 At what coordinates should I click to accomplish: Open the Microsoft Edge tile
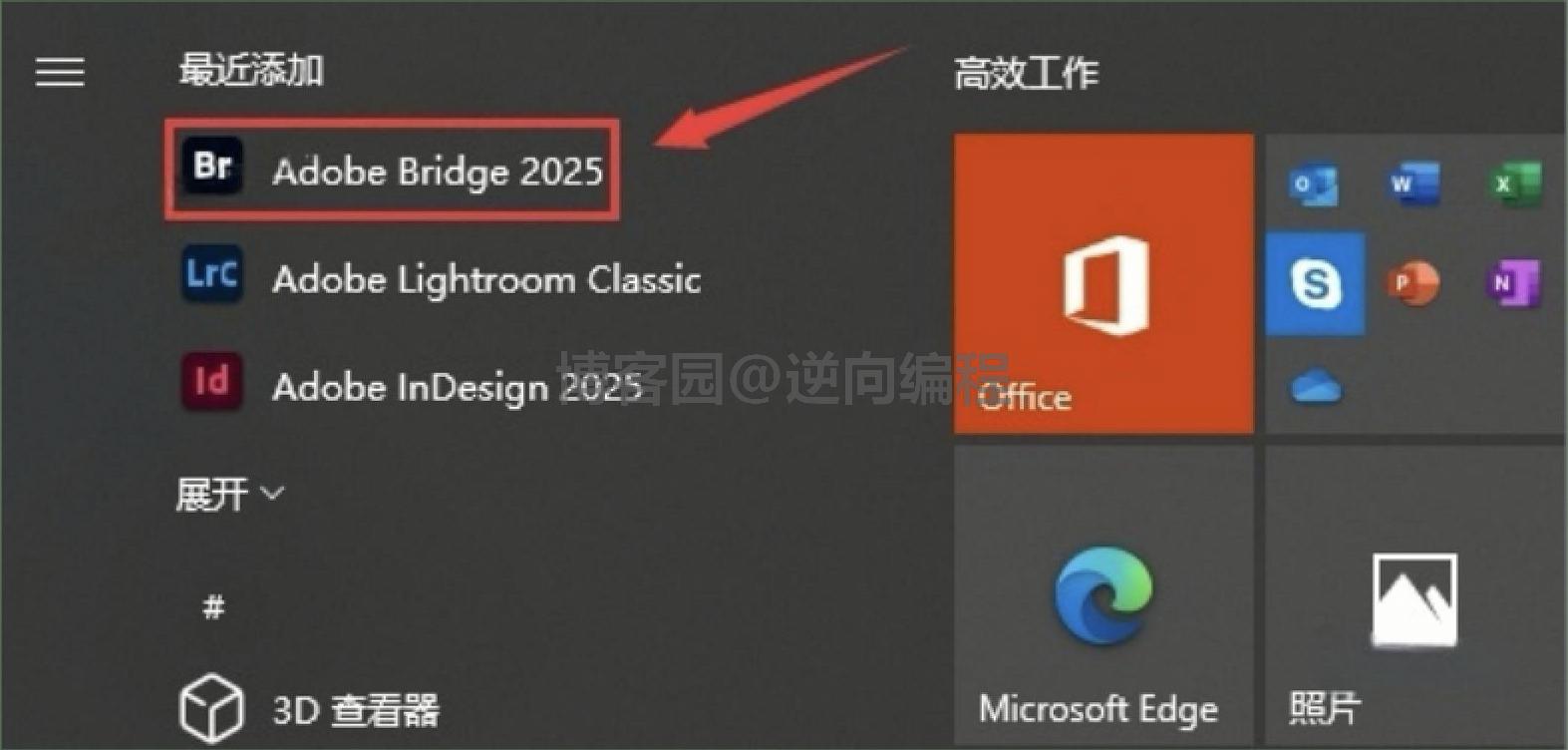pyautogui.click(x=1103, y=596)
